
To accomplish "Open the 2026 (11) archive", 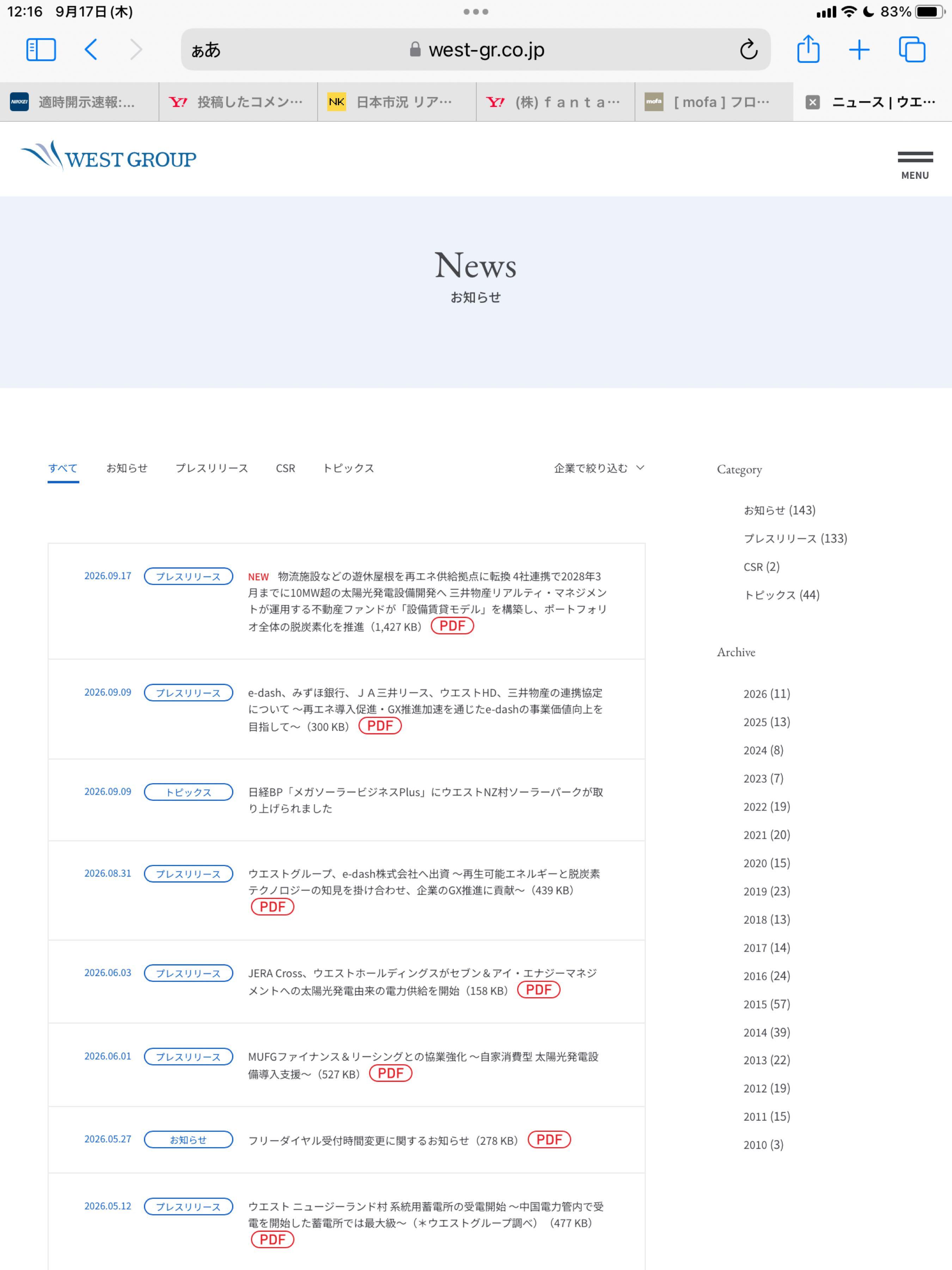I will pyautogui.click(x=767, y=694).
